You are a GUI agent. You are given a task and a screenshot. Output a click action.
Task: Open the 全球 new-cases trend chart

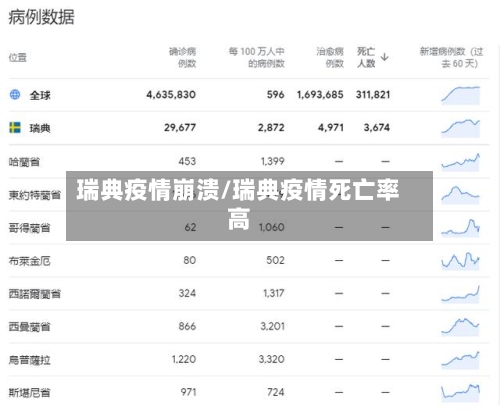click(x=461, y=95)
